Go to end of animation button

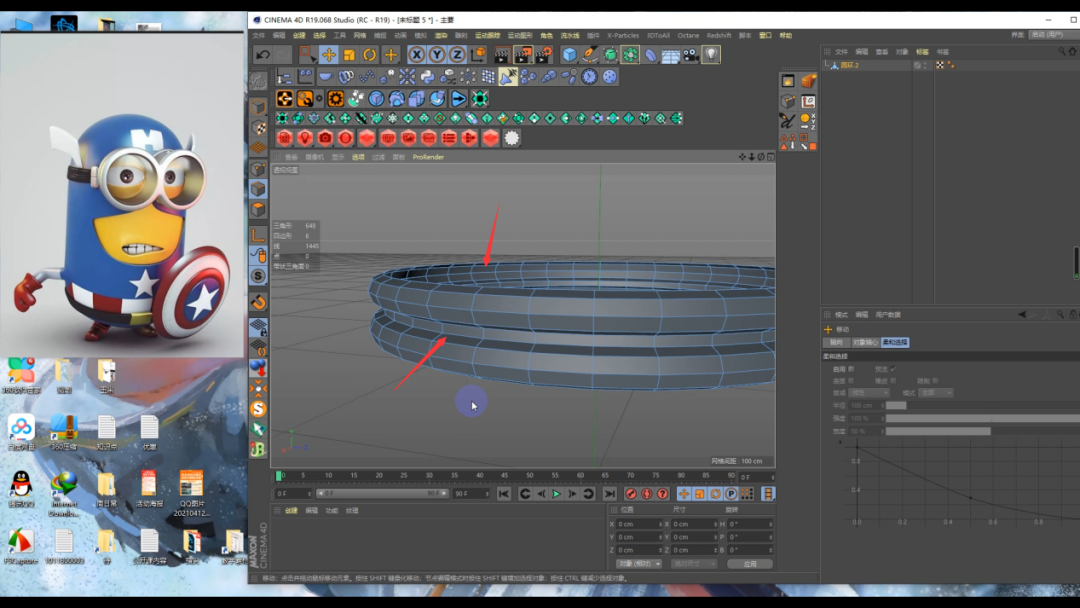point(610,494)
